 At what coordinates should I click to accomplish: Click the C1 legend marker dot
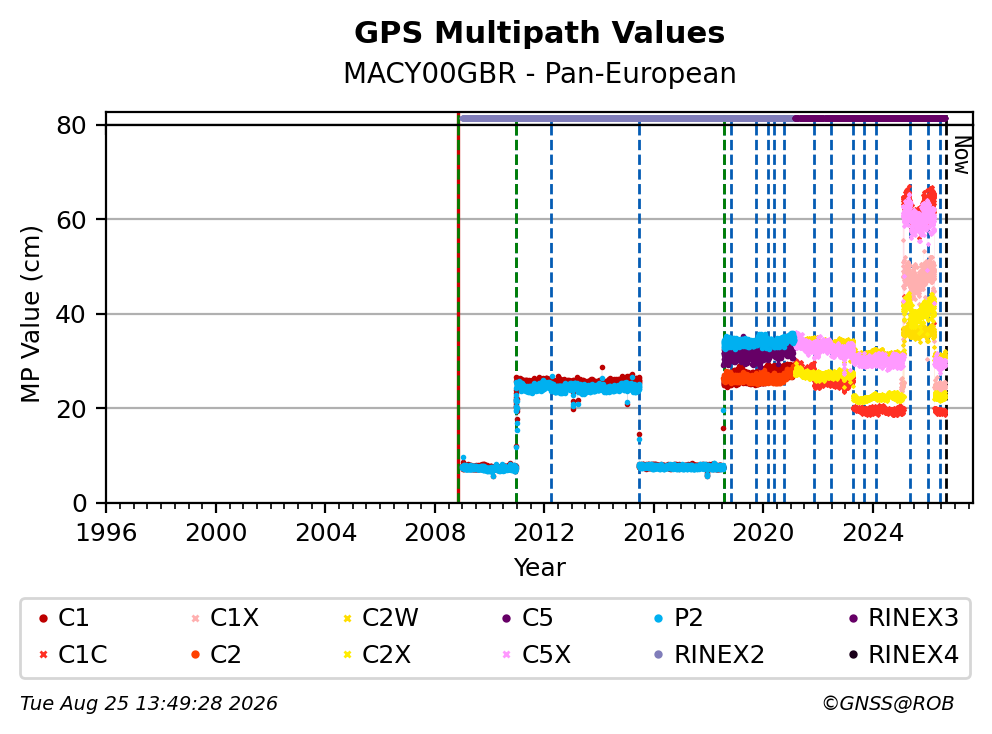click(x=43, y=618)
